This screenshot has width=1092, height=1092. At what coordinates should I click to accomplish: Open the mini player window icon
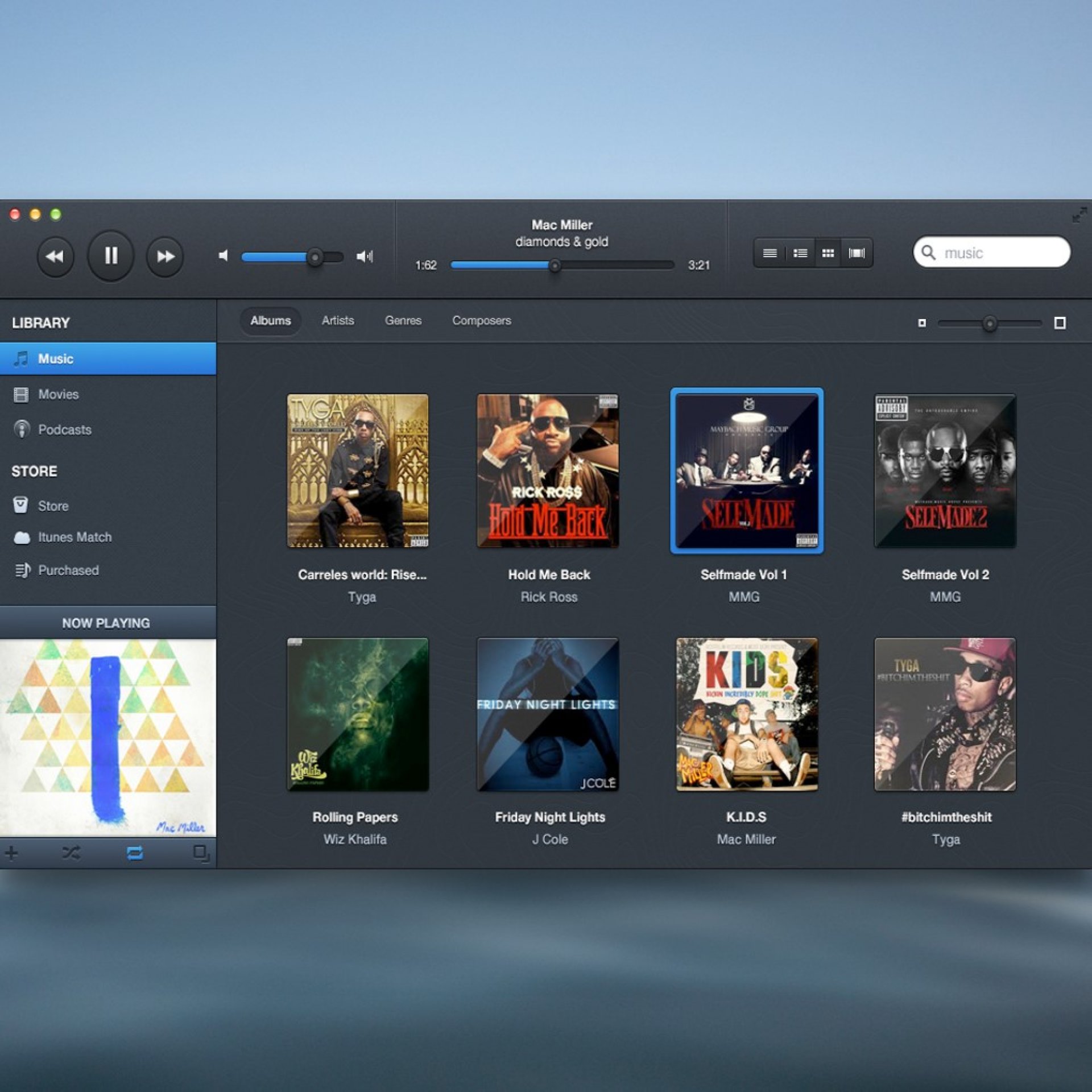click(201, 853)
